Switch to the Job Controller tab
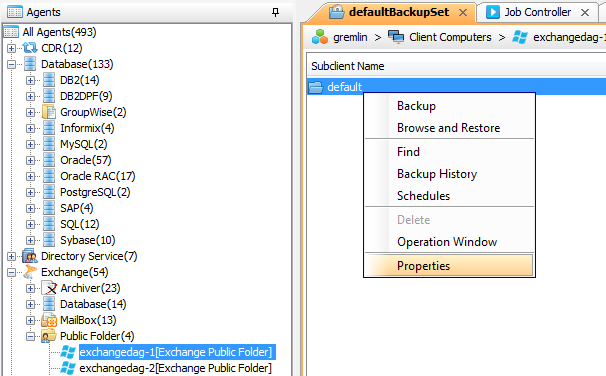This screenshot has width=606, height=376. [x=537, y=12]
